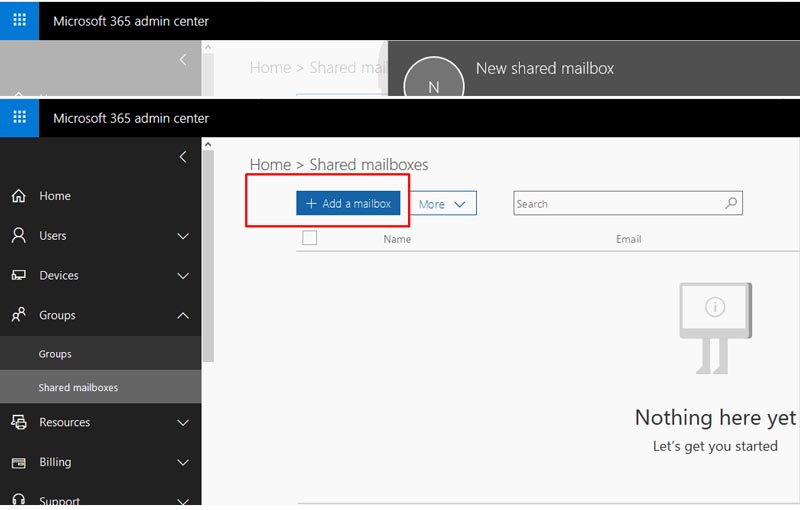Click the search magnifier icon
This screenshot has height=510, width=800.
tap(731, 203)
